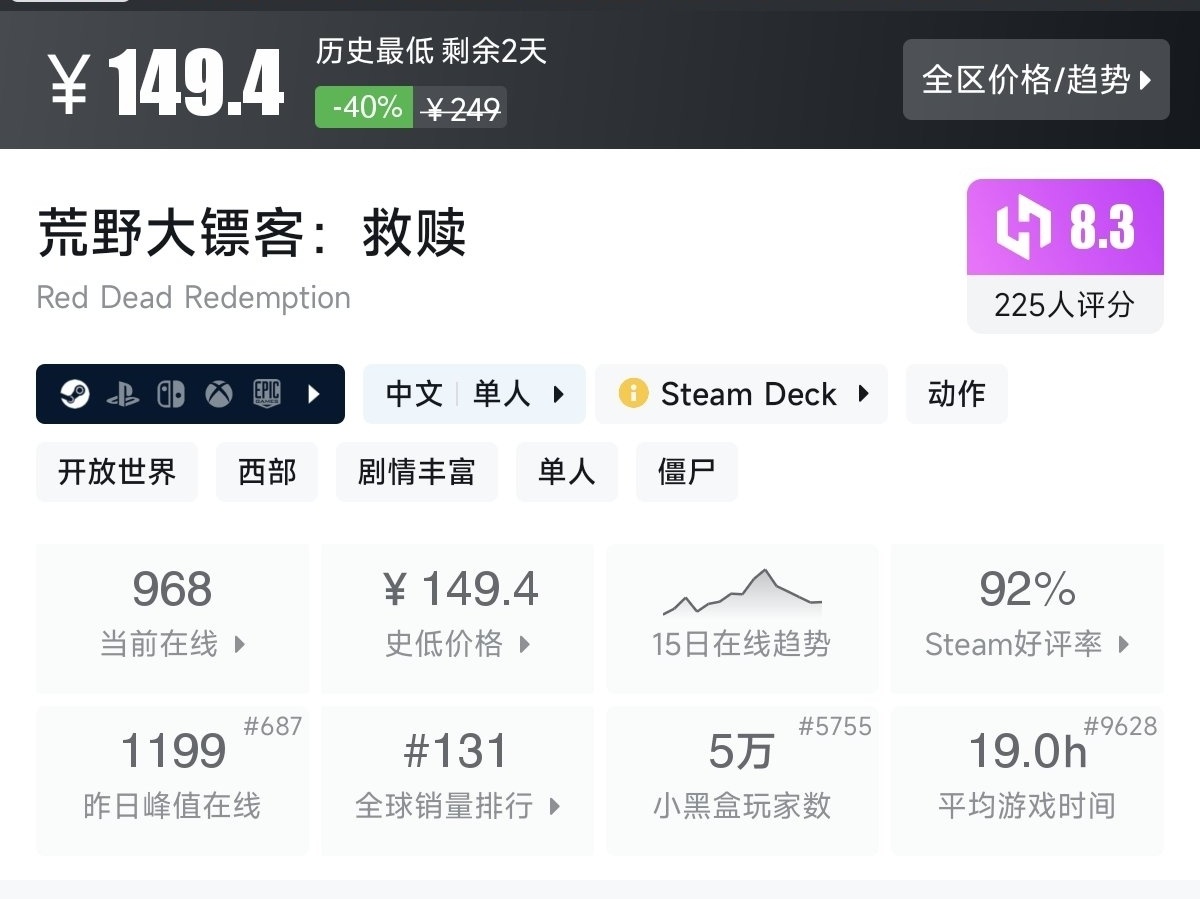1200x899 pixels.
Task: Open the 15日在线趋势 chart
Action: (x=742, y=618)
